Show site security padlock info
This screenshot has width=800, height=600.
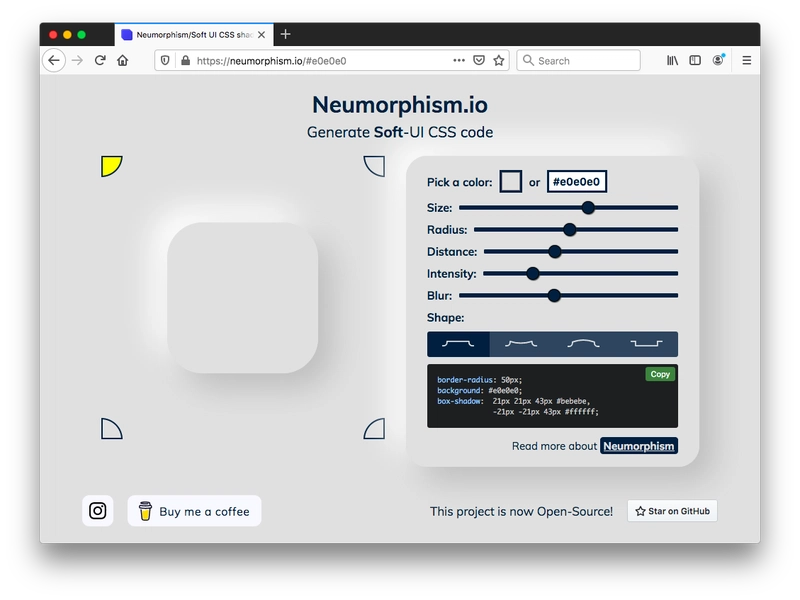point(186,61)
